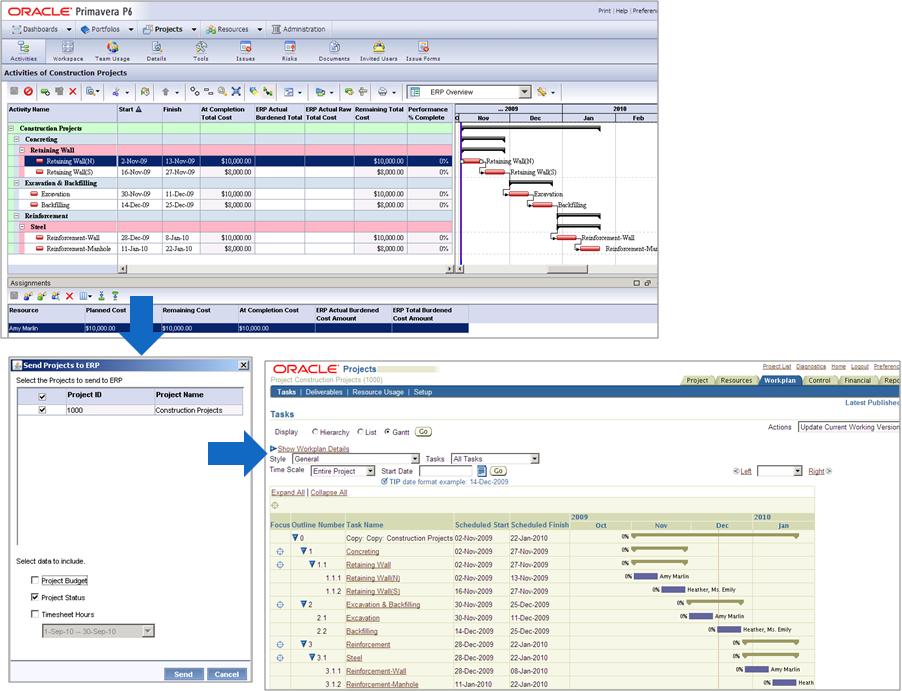Viewport: 902px width, 691px height.
Task: Collapse outline 1.1 Retaining Wall triangle
Action: click(x=312, y=564)
